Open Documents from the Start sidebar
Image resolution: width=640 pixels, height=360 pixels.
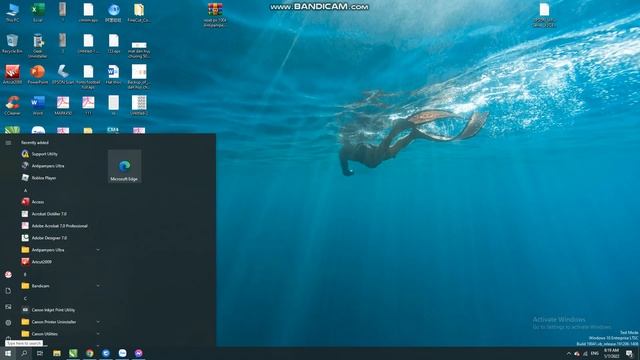tap(8, 291)
